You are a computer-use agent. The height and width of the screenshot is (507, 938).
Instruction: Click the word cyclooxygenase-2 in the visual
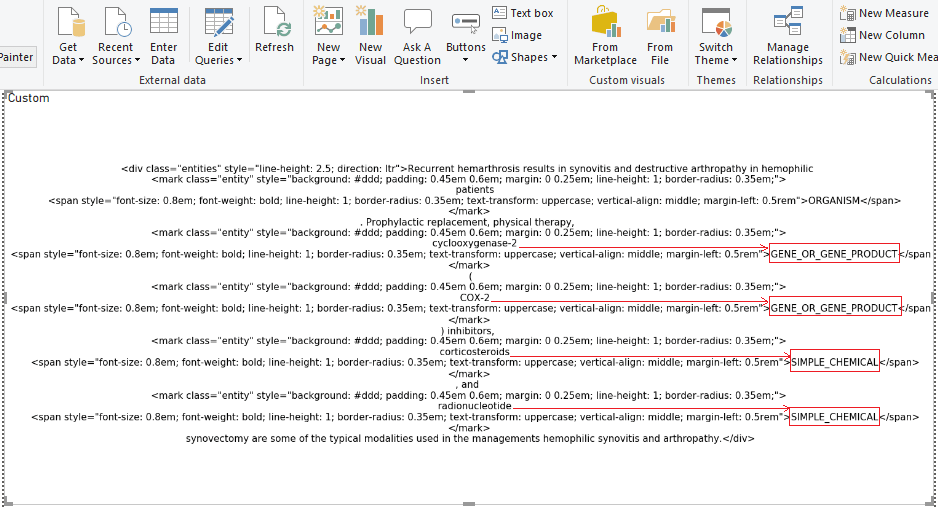[474, 243]
